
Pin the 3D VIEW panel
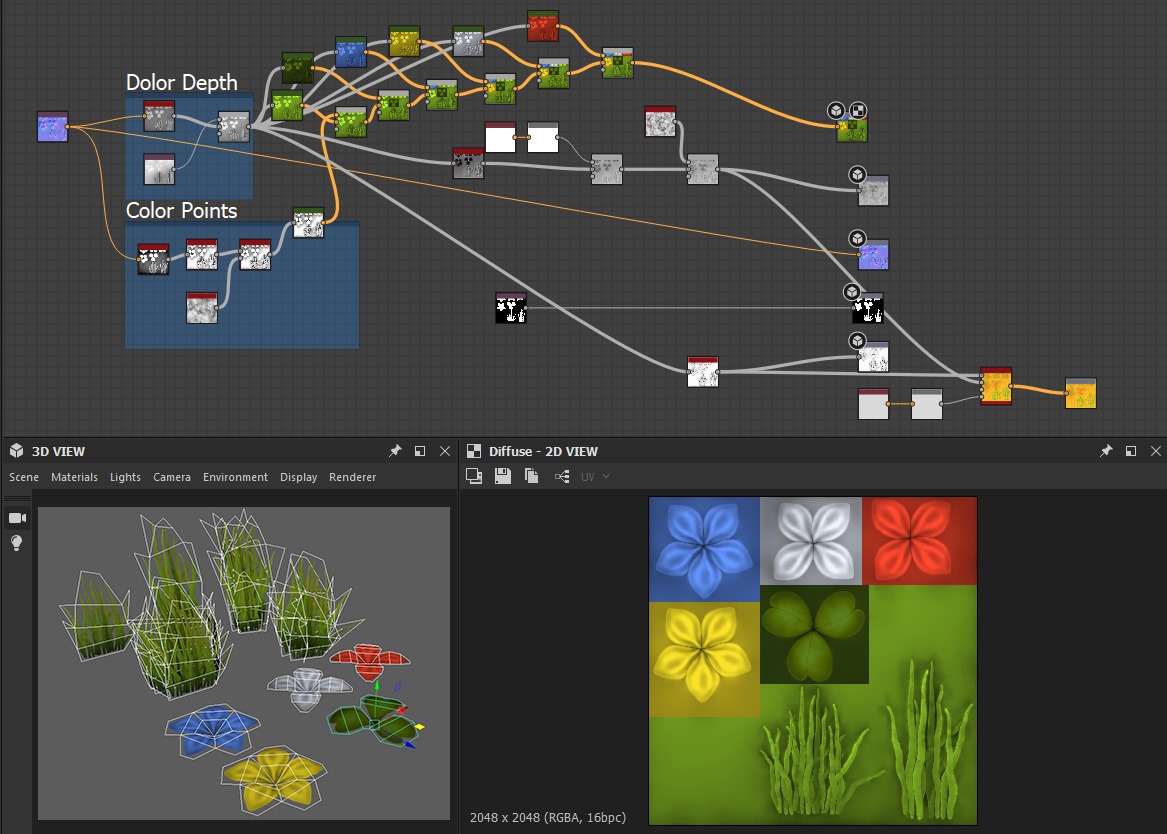point(395,451)
